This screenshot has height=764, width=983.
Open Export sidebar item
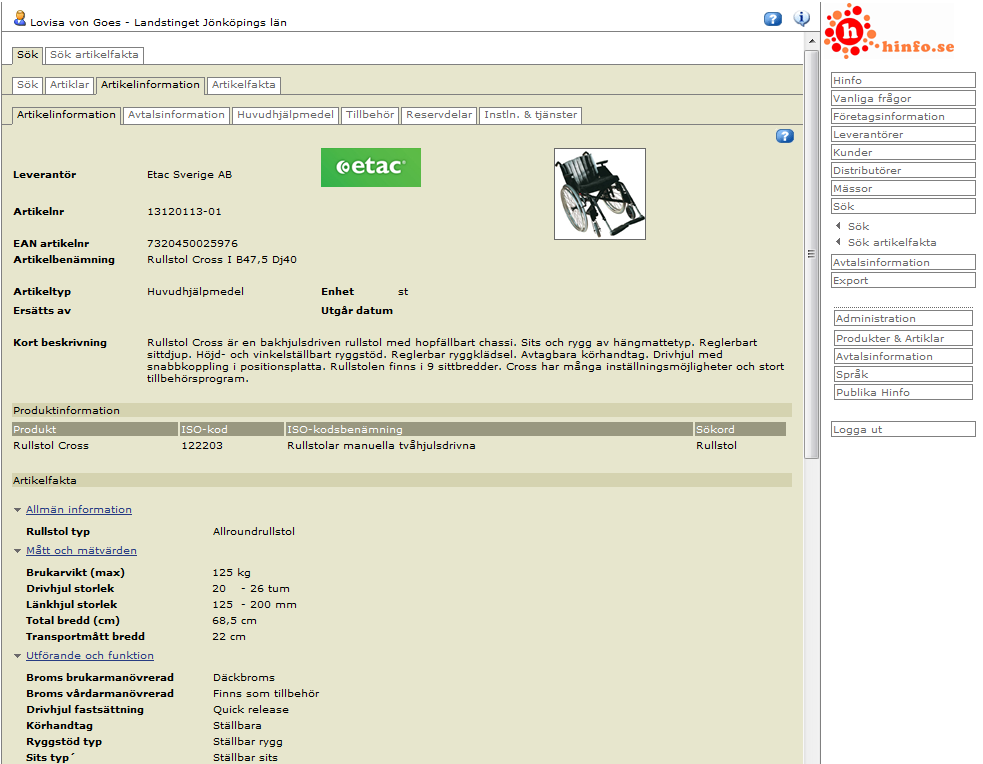[903, 281]
